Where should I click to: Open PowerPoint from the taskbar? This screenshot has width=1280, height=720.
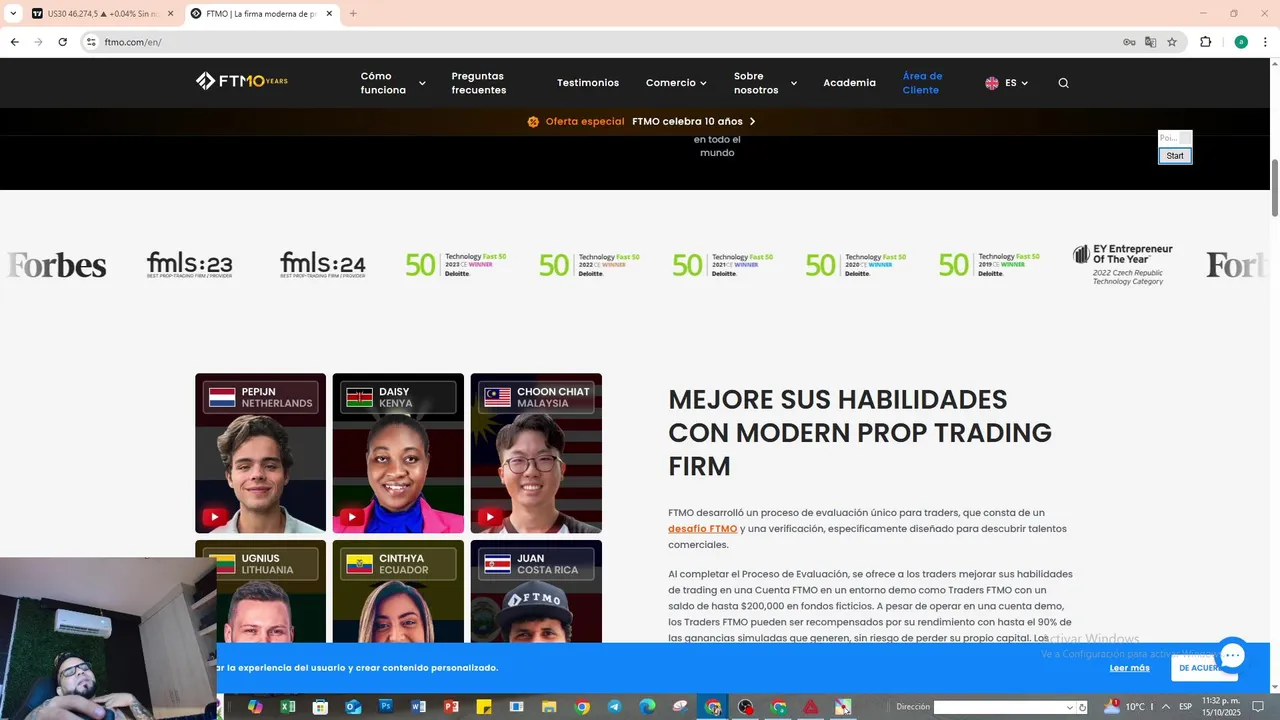click(451, 707)
